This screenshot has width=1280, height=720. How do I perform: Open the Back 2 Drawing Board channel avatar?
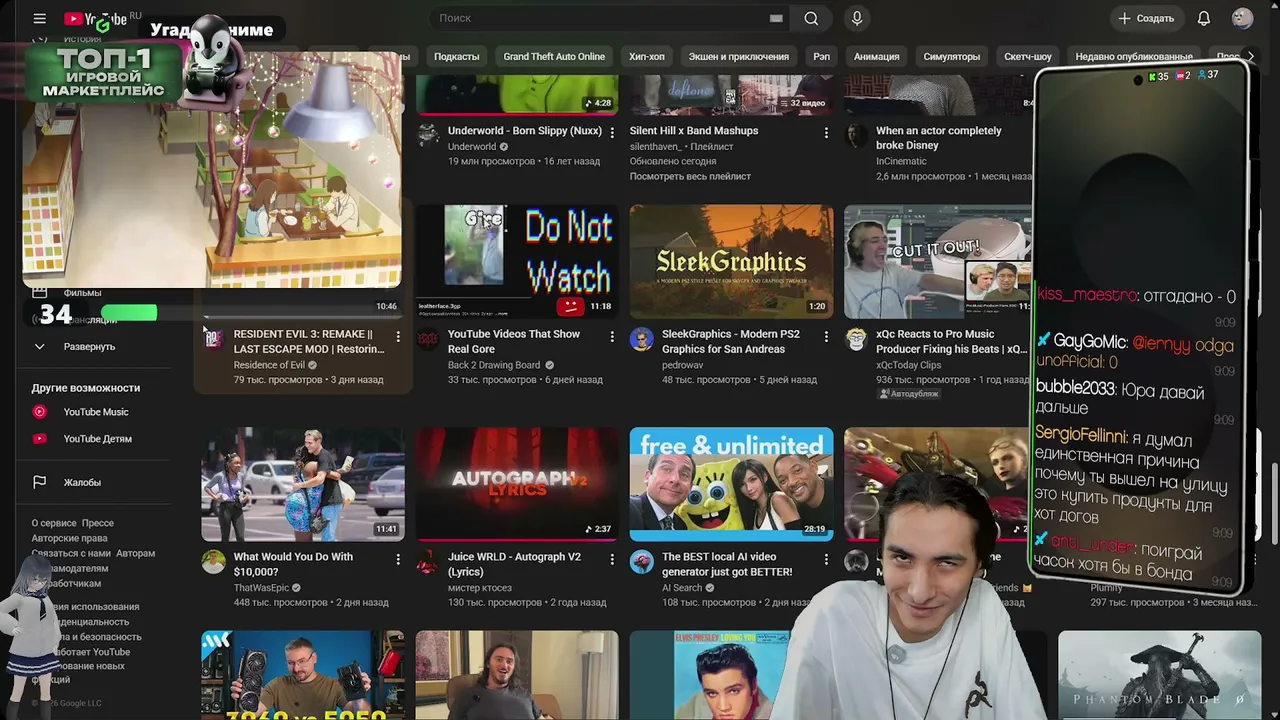428,339
